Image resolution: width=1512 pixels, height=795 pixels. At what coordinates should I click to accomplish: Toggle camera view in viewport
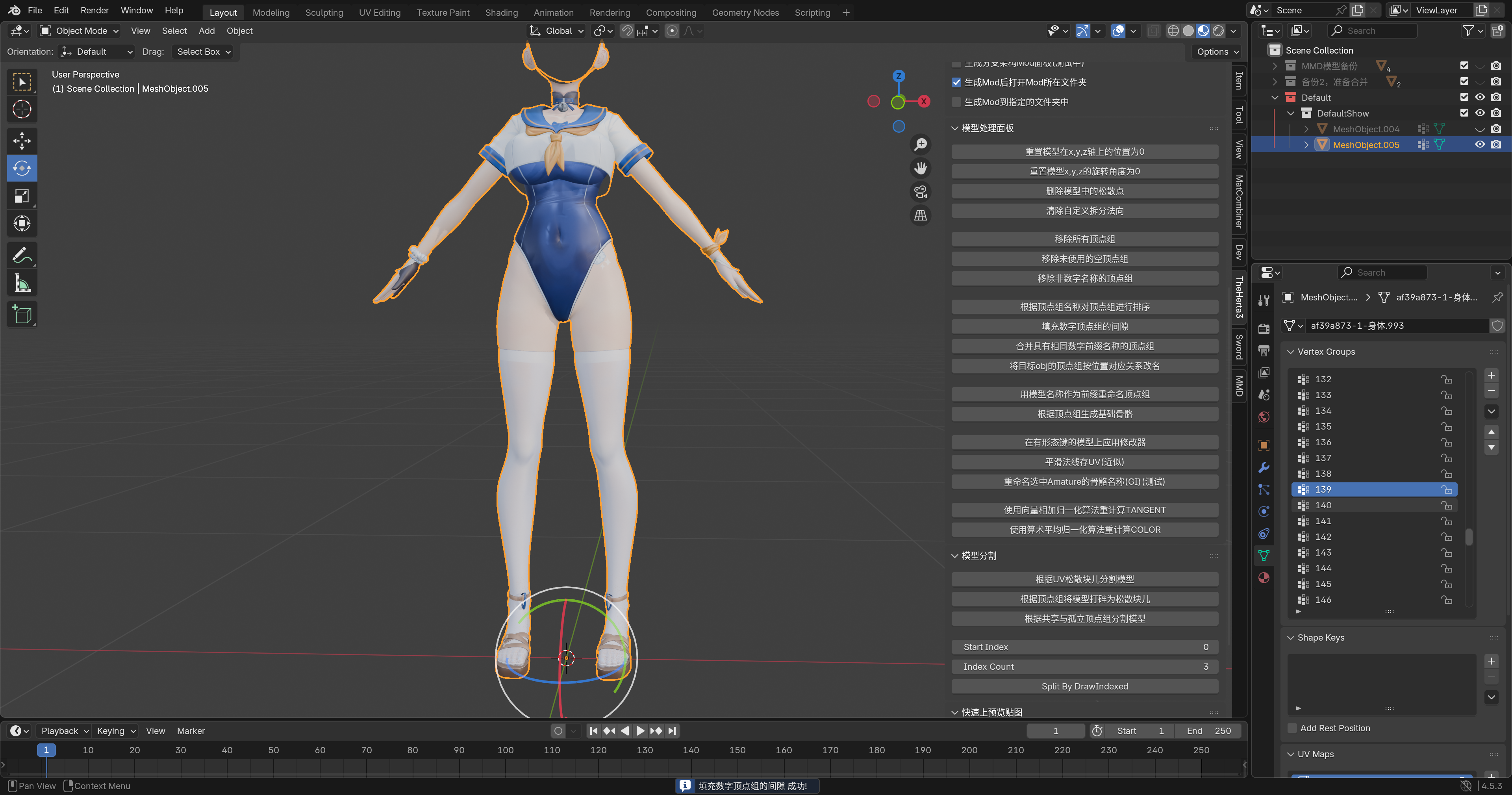point(920,191)
